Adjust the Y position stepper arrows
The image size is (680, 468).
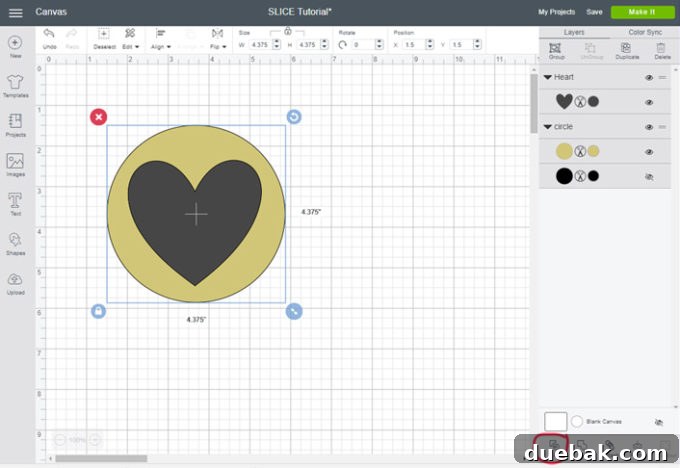tap(477, 45)
